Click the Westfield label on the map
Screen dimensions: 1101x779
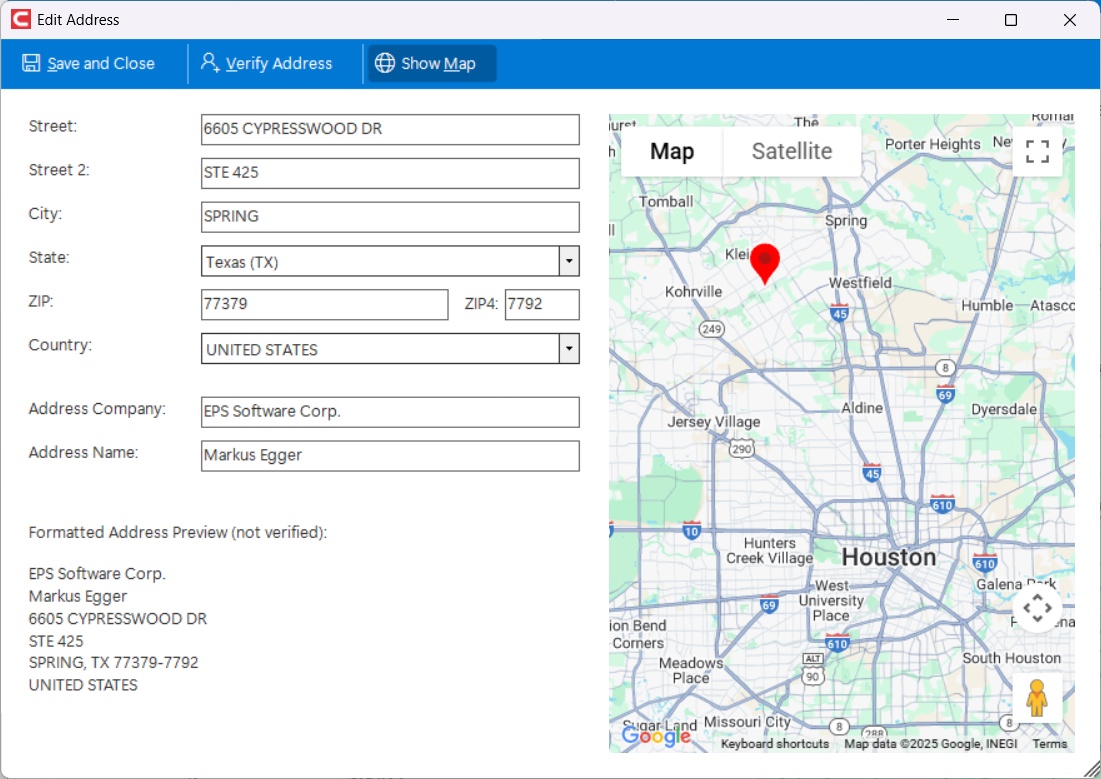(859, 282)
